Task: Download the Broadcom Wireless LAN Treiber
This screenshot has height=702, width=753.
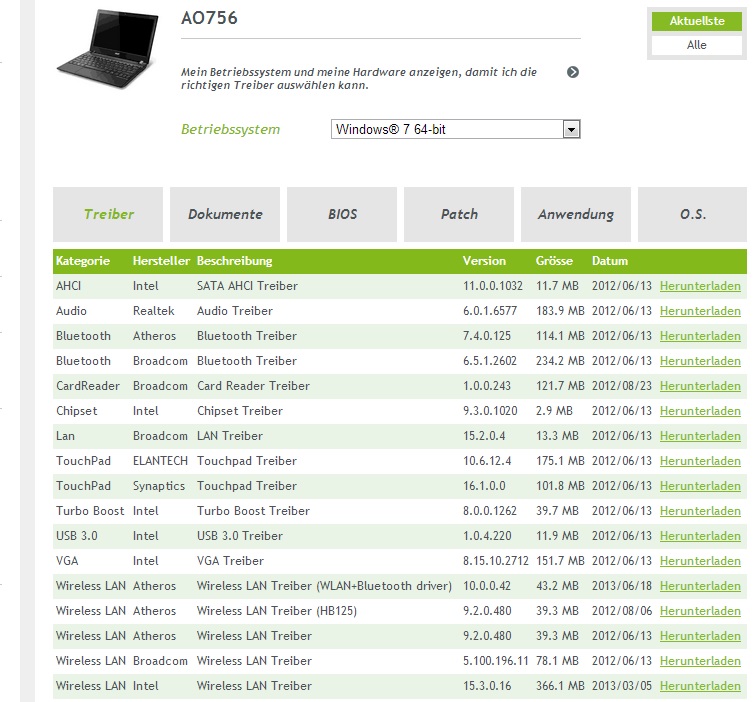Action: 700,661
